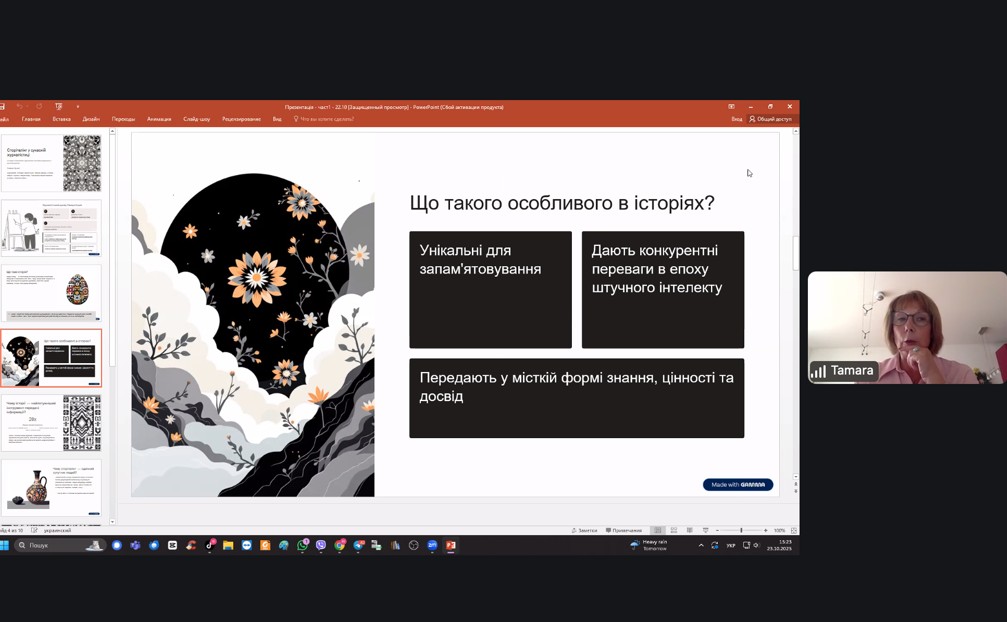Viewport: 1007px width, 622px height.
Task: Switch input language via УКР indicator
Action: (x=731, y=546)
